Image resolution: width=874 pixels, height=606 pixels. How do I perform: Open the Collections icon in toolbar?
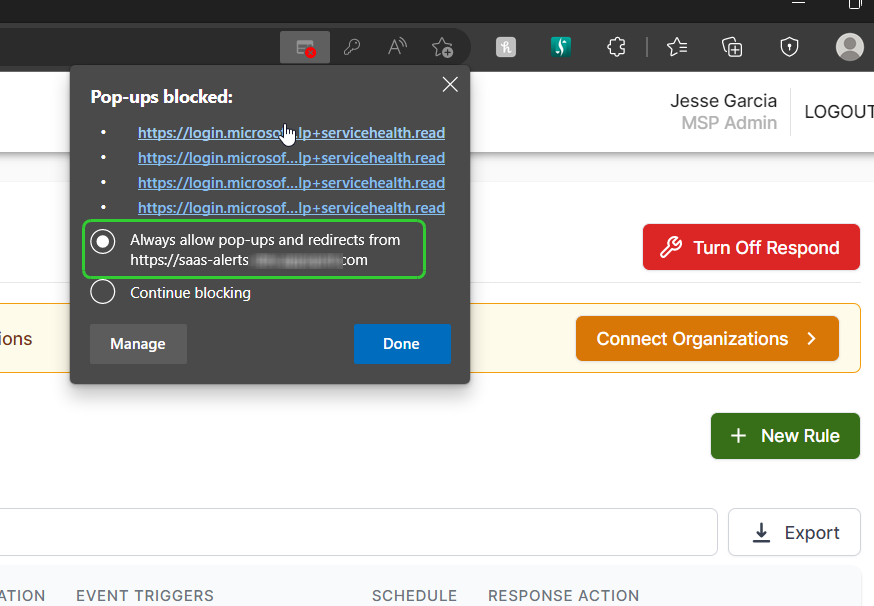click(x=732, y=47)
